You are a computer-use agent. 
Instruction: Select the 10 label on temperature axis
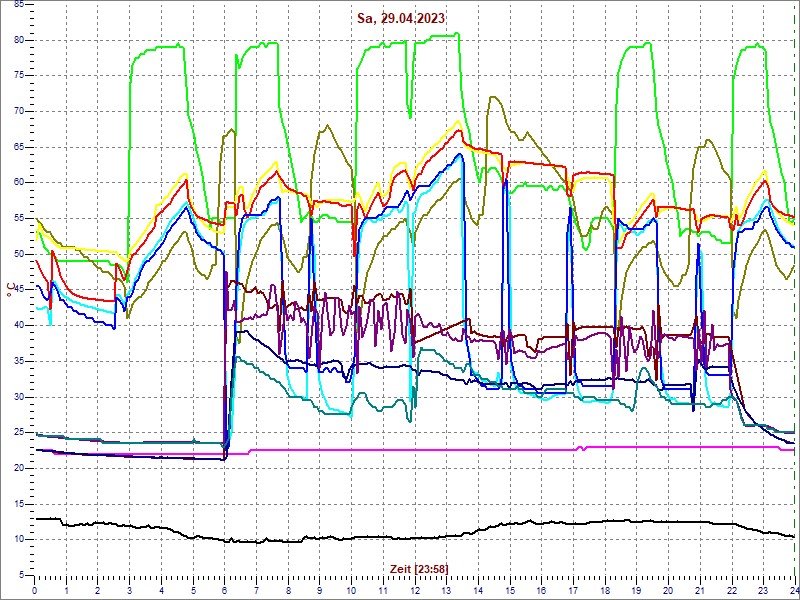(18, 540)
